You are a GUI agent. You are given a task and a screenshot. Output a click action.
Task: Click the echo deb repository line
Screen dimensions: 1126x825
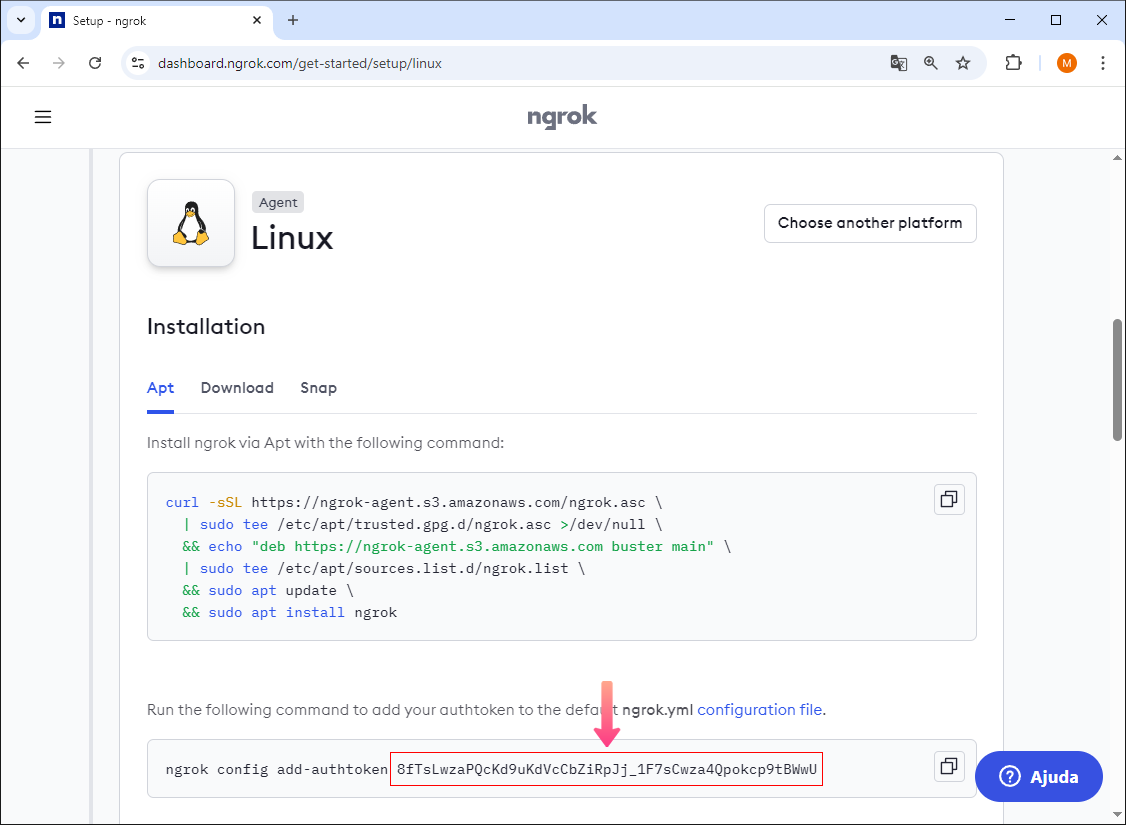[x=457, y=546]
